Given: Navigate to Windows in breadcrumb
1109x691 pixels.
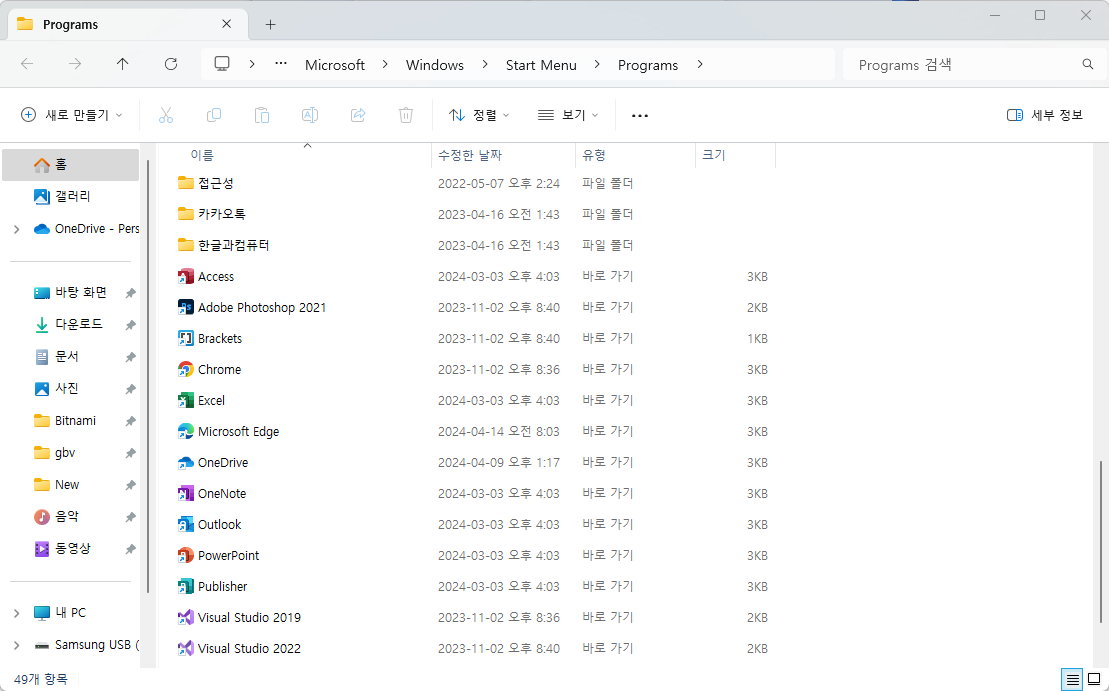Looking at the screenshot, I should [x=435, y=65].
